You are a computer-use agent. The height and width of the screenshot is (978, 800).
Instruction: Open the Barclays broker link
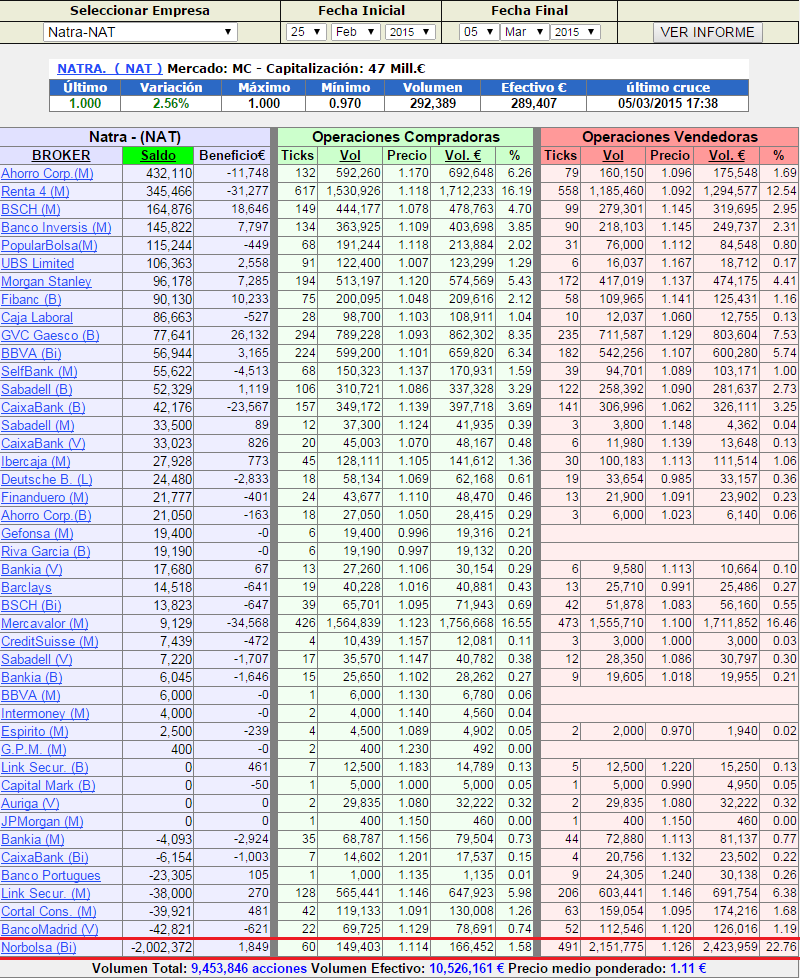(x=26, y=588)
